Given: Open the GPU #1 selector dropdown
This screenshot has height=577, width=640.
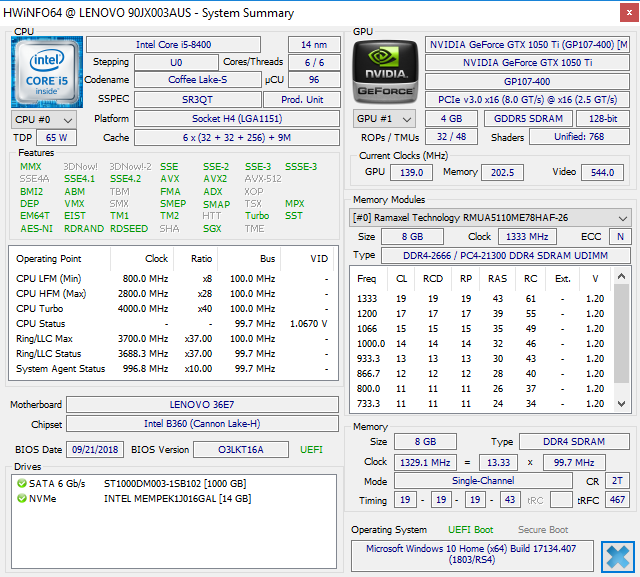Looking at the screenshot, I should 384,119.
